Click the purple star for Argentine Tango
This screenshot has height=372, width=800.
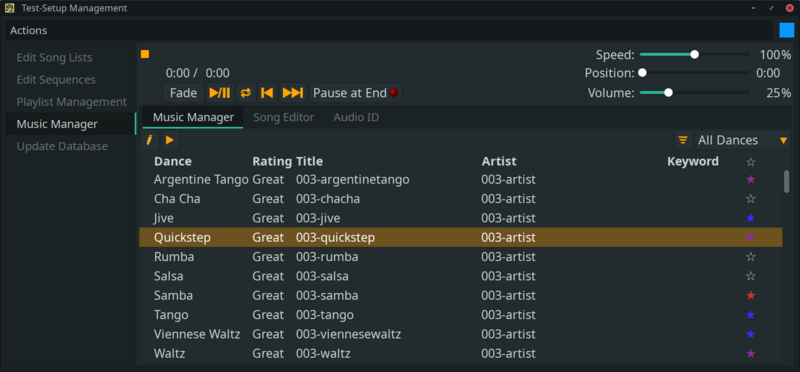tap(751, 180)
